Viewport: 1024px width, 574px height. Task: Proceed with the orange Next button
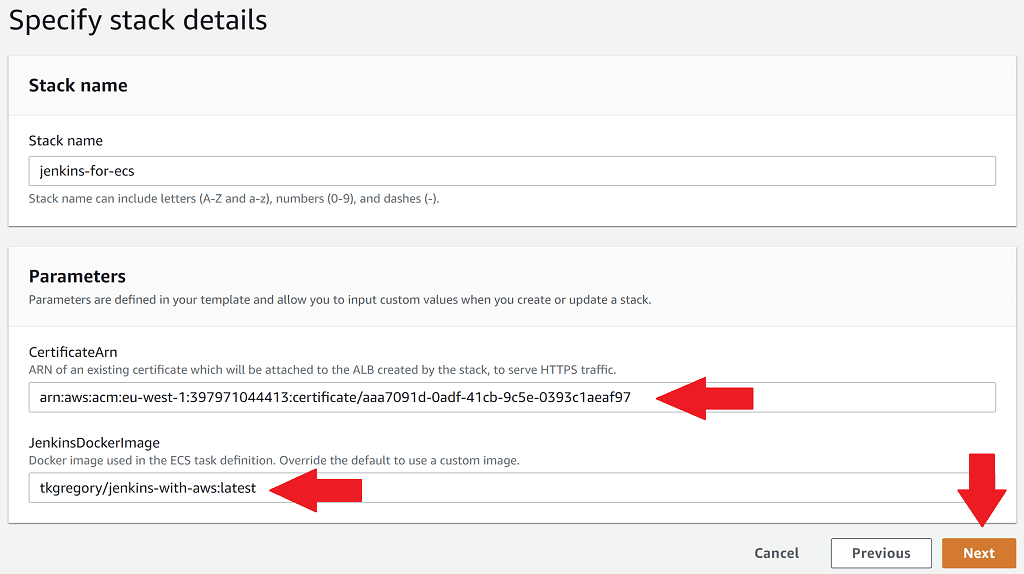(x=978, y=553)
